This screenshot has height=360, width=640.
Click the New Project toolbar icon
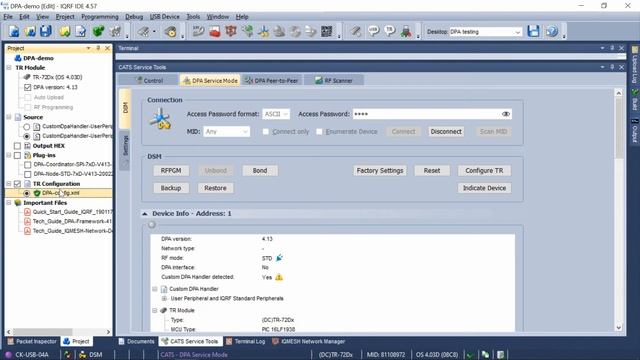click(14, 31)
